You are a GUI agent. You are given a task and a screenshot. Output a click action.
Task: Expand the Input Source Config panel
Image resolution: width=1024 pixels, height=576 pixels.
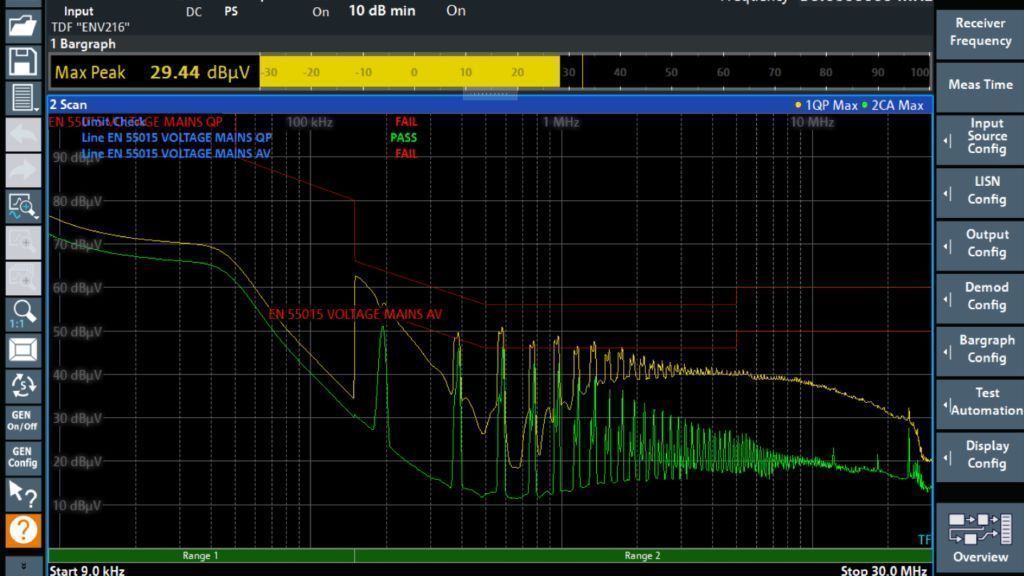985,137
